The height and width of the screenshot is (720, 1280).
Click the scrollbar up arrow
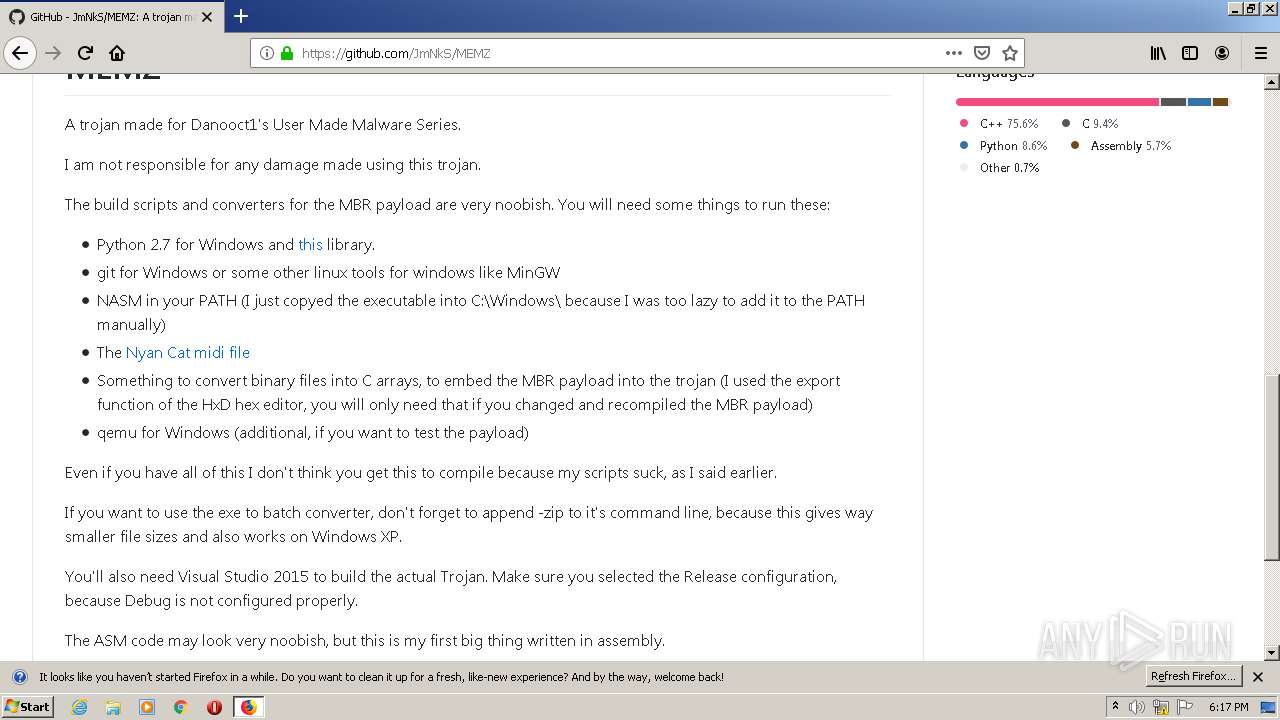1271,81
